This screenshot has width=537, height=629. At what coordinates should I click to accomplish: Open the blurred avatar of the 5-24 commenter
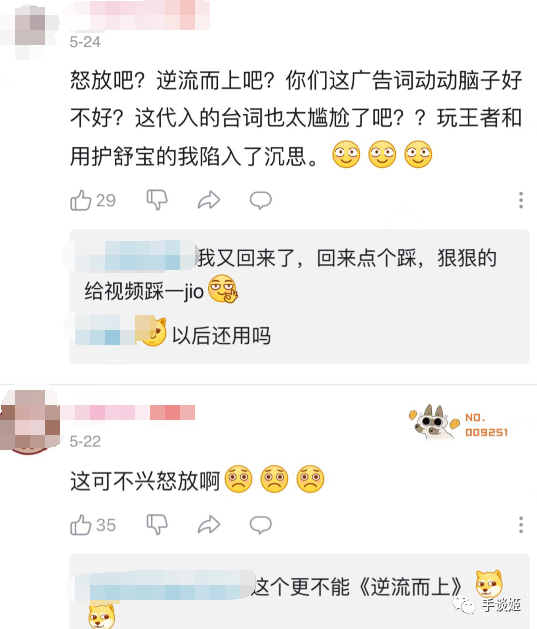coord(30,30)
